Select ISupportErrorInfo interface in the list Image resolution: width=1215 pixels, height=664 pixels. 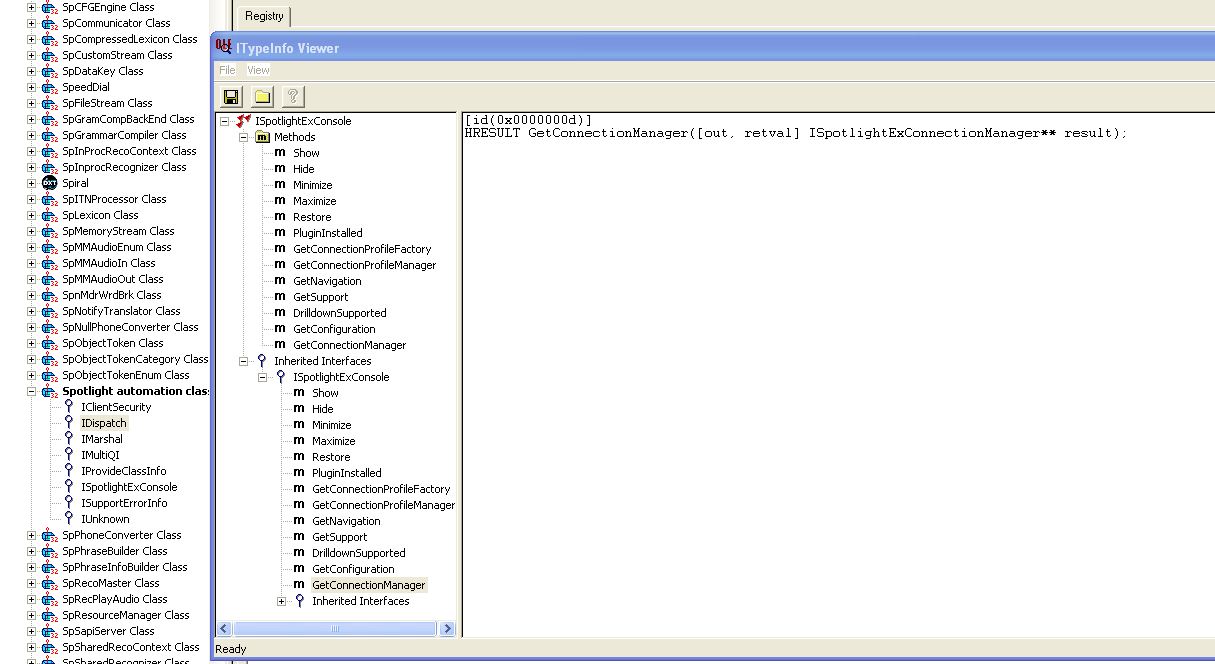pyautogui.click(x=124, y=503)
